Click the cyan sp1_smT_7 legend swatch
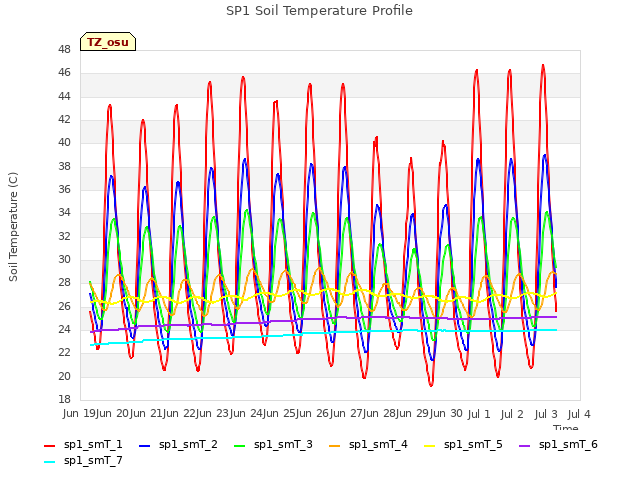640x480 pixels. 49,462
